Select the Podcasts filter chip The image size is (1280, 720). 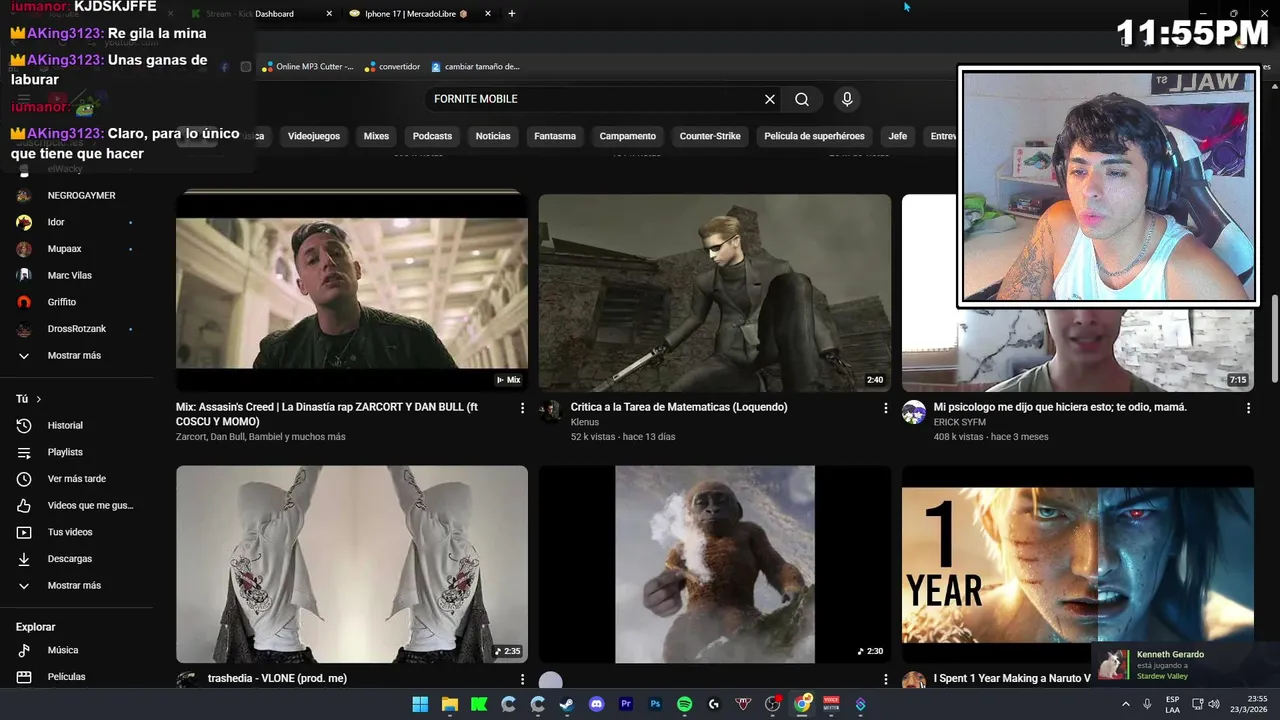click(x=432, y=136)
